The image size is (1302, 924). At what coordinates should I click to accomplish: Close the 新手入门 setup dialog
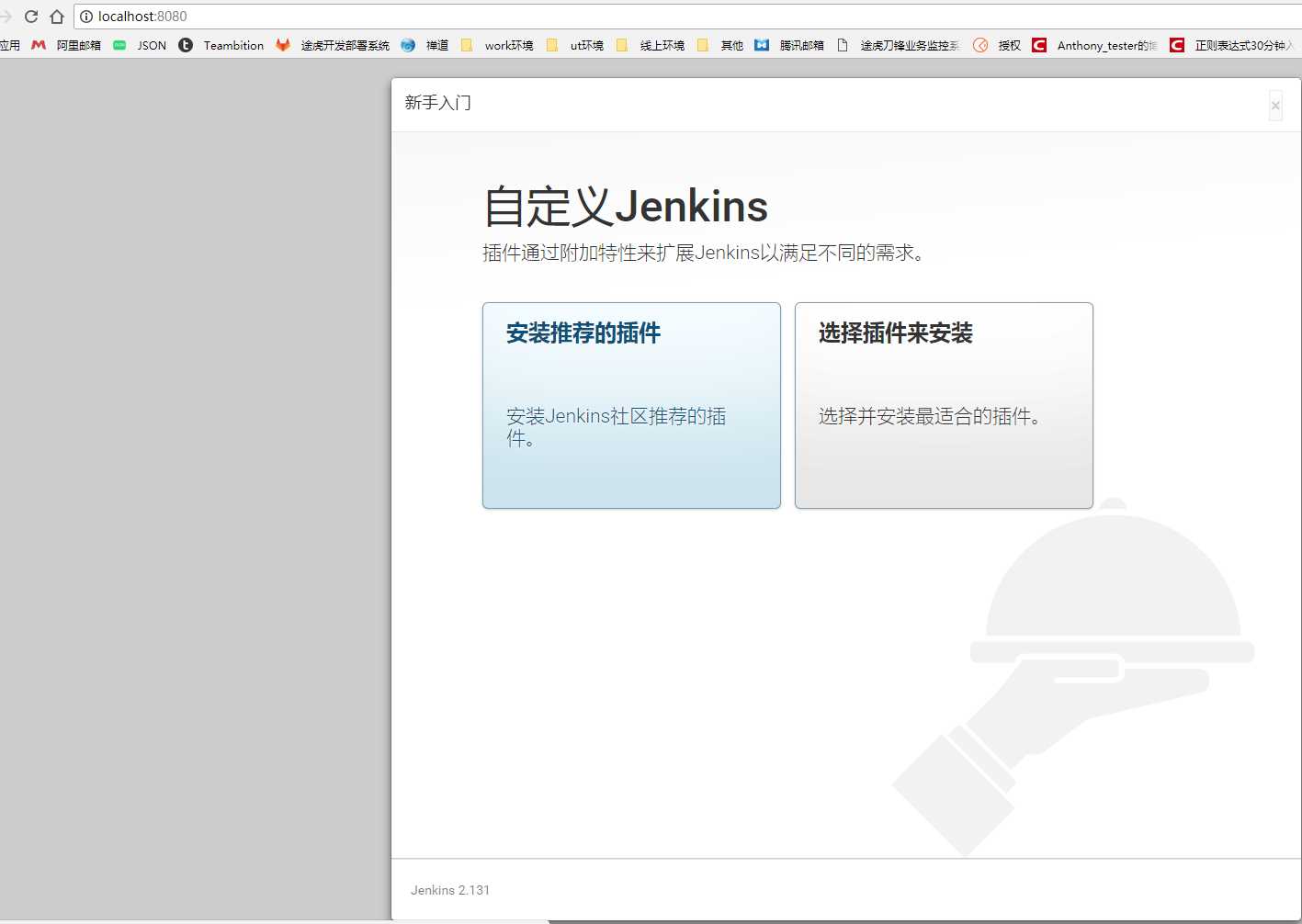1275,106
